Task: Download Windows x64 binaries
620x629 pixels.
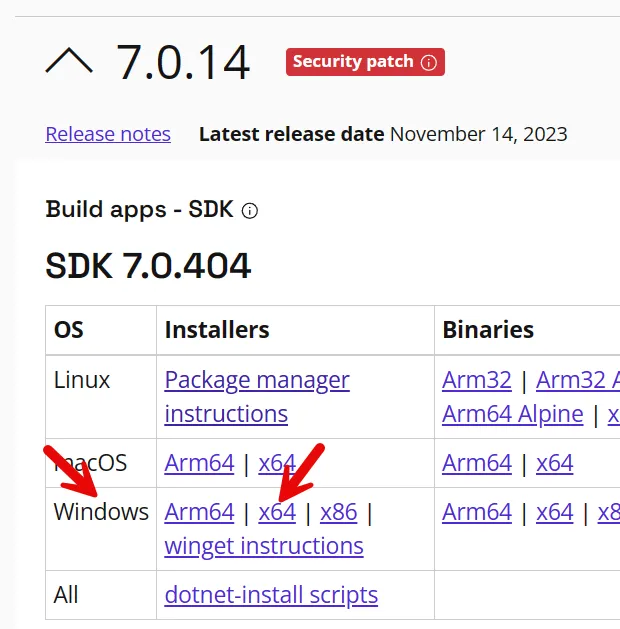Action: click(x=555, y=512)
